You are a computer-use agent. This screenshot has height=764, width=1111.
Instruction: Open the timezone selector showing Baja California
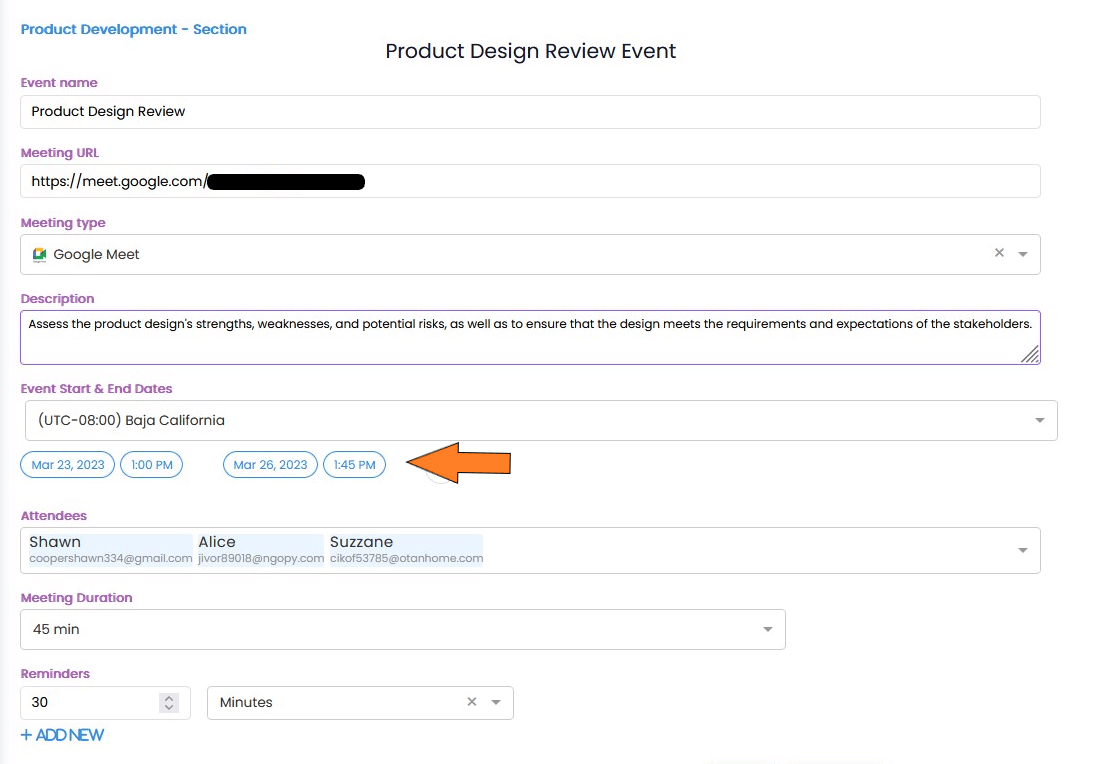[x=1040, y=420]
